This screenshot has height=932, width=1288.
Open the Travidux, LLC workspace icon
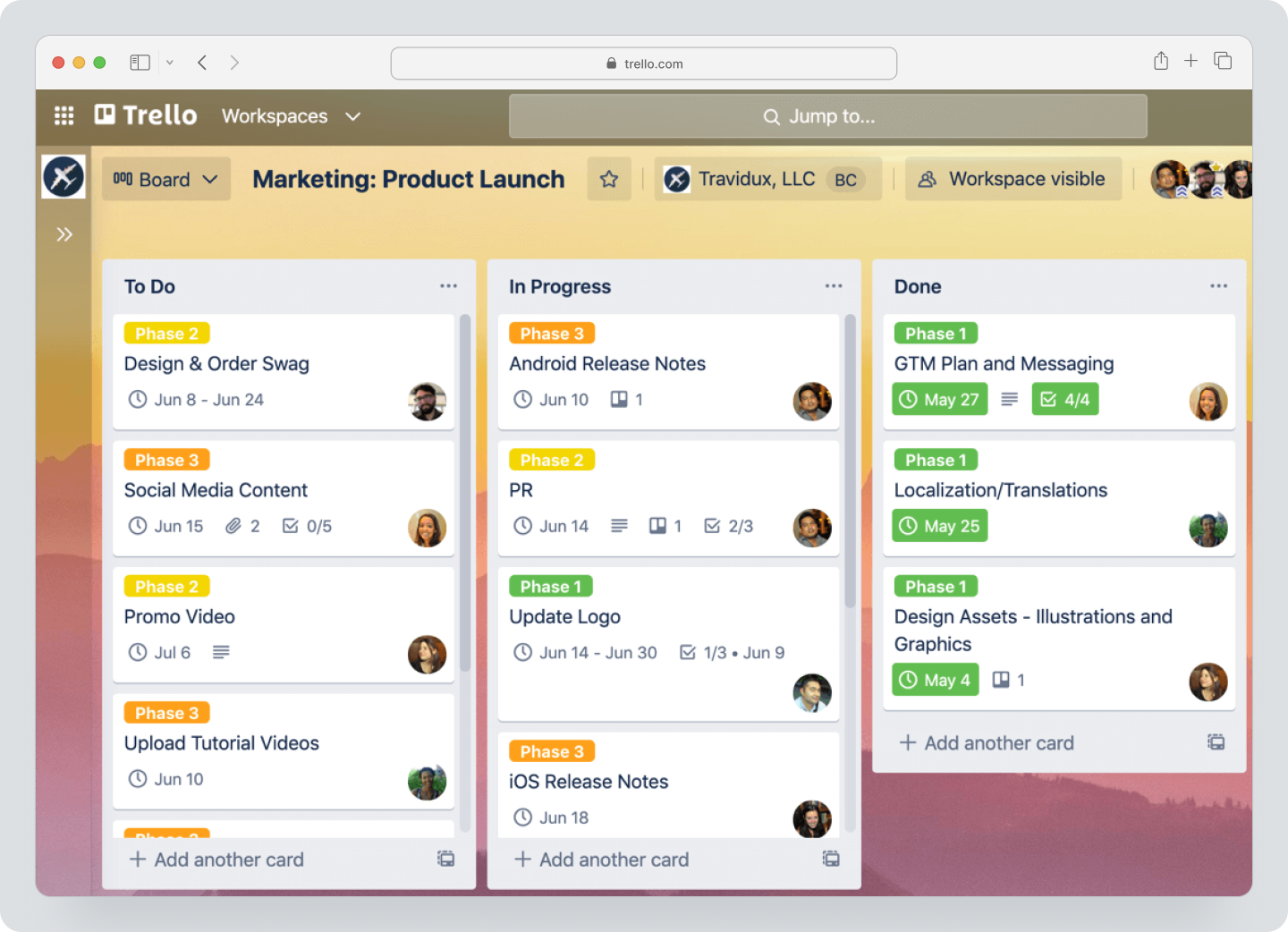coord(677,179)
